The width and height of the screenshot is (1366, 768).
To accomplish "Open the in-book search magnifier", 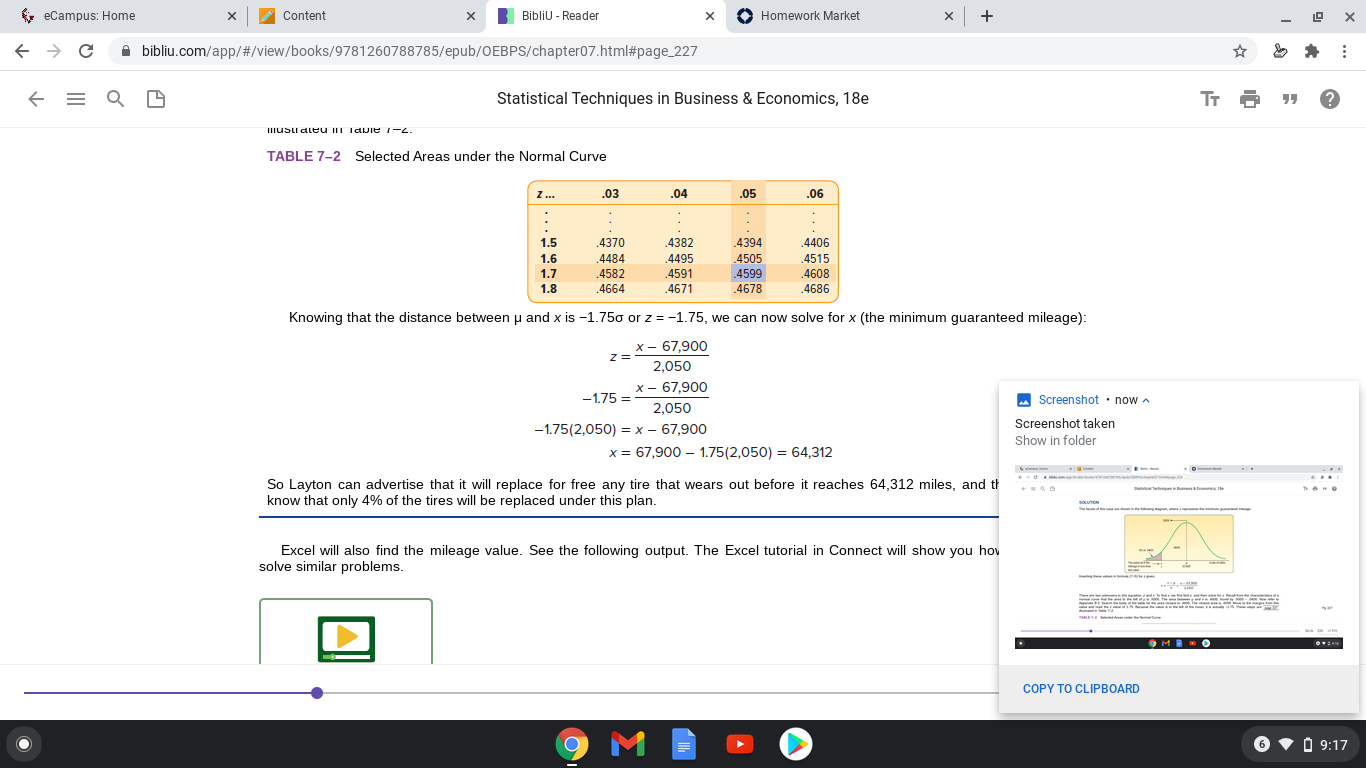I will coord(116,99).
